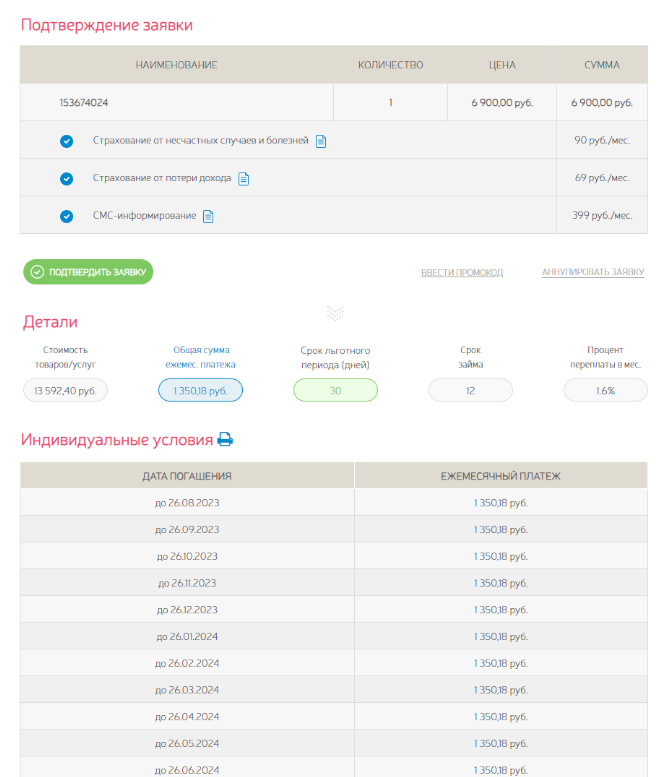Confirm the application with Подтвердить заявку button

point(88,272)
